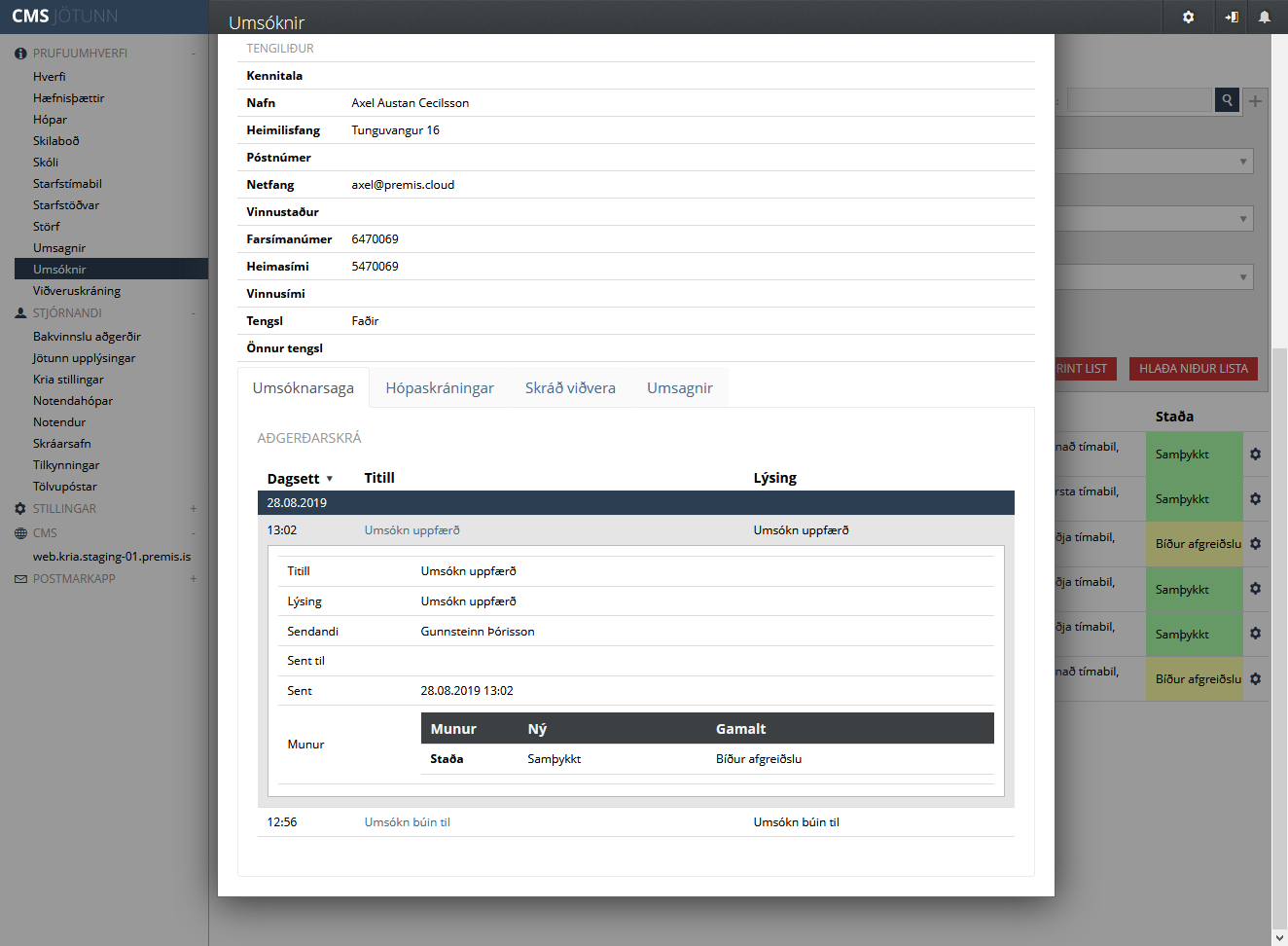Open gear menu for first Samþykkt row
The height and width of the screenshot is (946, 1288).
1255,455
